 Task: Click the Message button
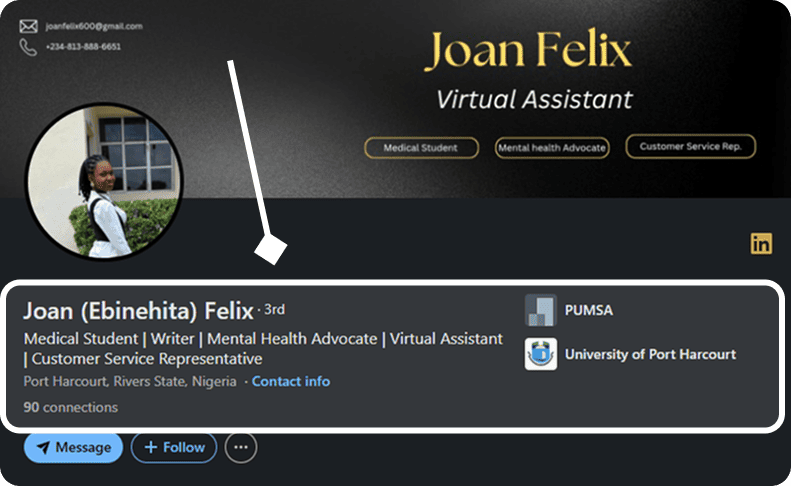tap(74, 447)
